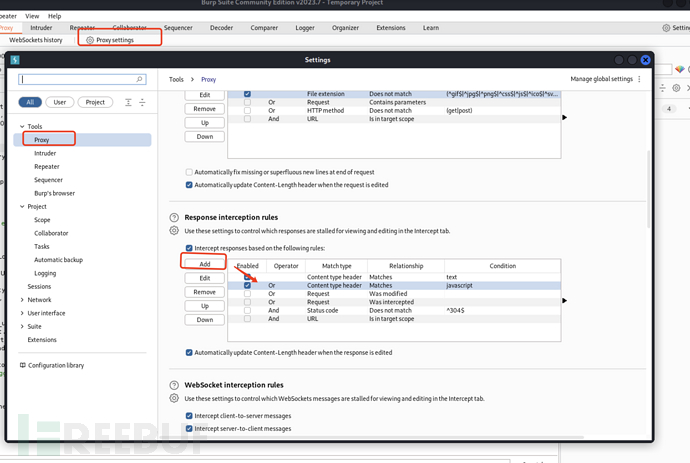
Task: Open the Manage global settings kebab menu
Action: coord(640,79)
